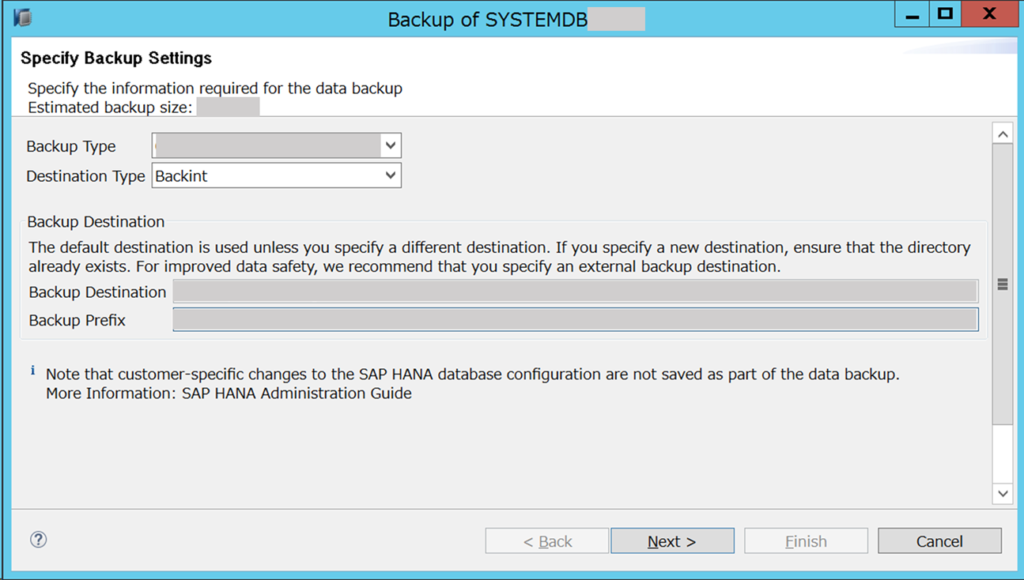Click into the Backup Destination field

point(575,291)
